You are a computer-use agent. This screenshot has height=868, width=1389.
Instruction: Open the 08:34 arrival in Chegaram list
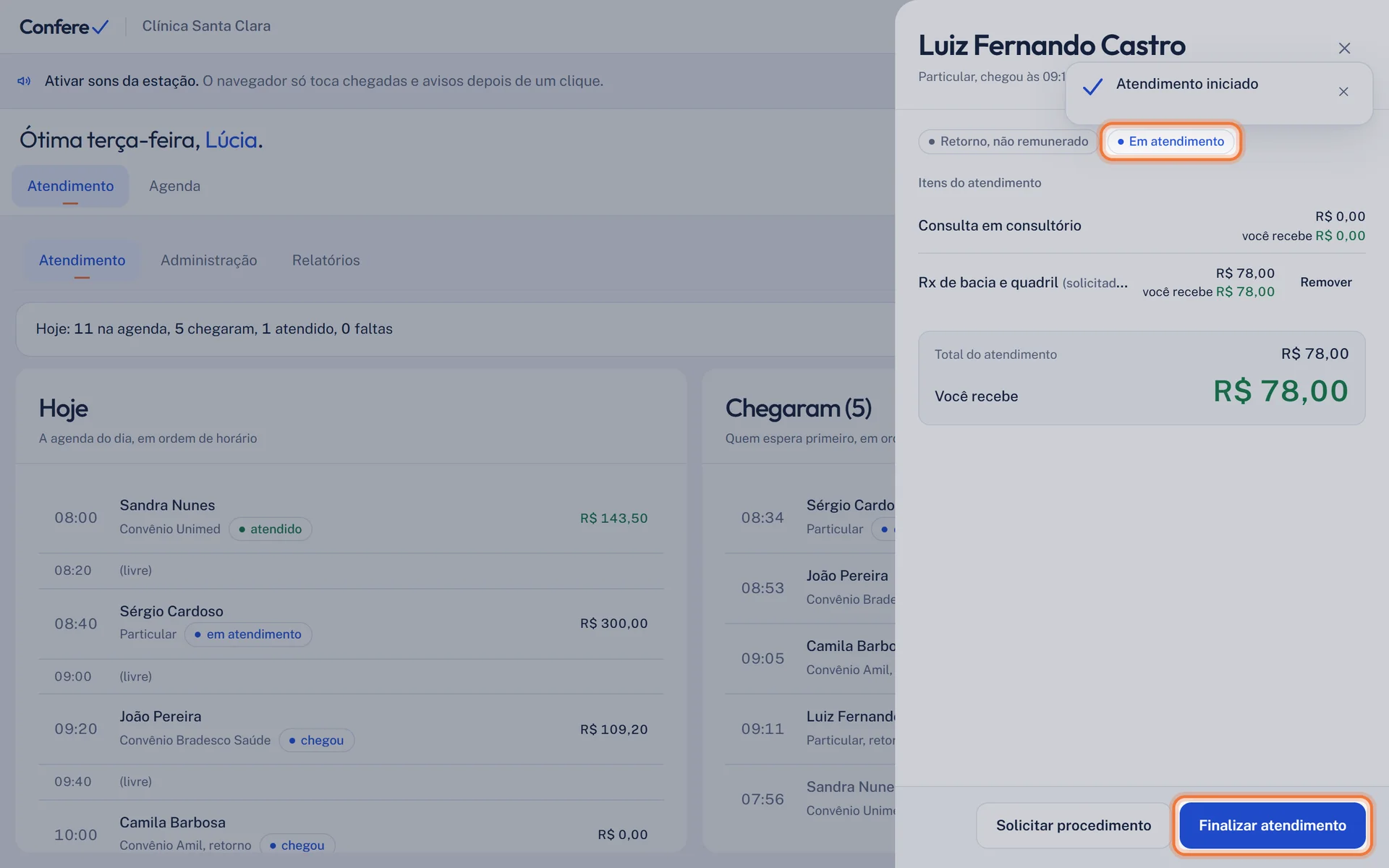click(x=810, y=517)
